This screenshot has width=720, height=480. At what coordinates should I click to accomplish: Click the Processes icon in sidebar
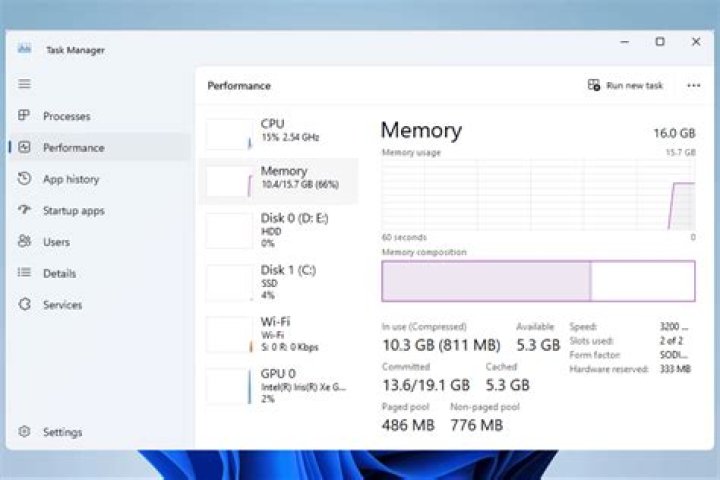pos(24,116)
